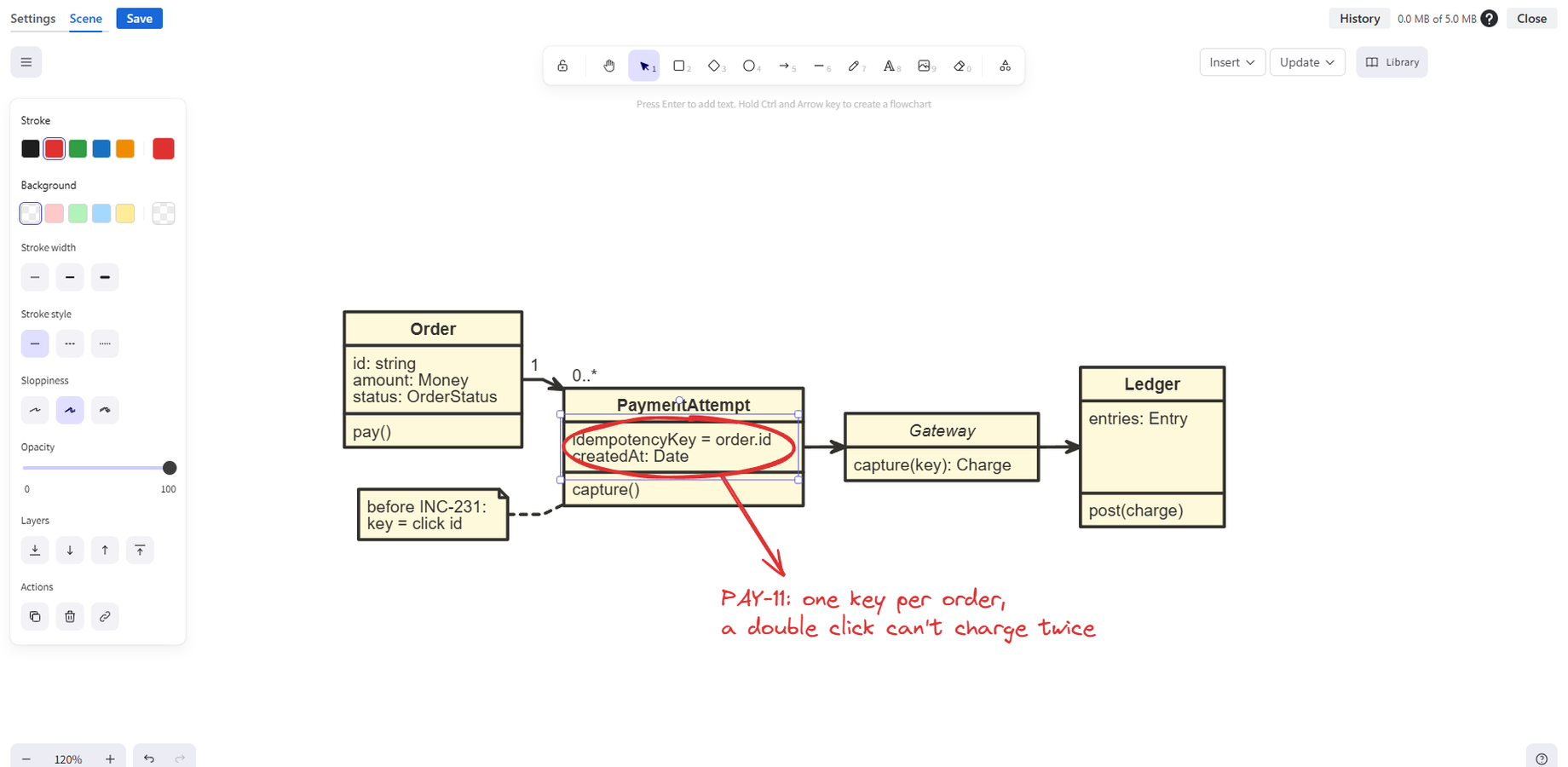1568x767 pixels.
Task: Expand the Insert dropdown
Action: [x=1232, y=62]
